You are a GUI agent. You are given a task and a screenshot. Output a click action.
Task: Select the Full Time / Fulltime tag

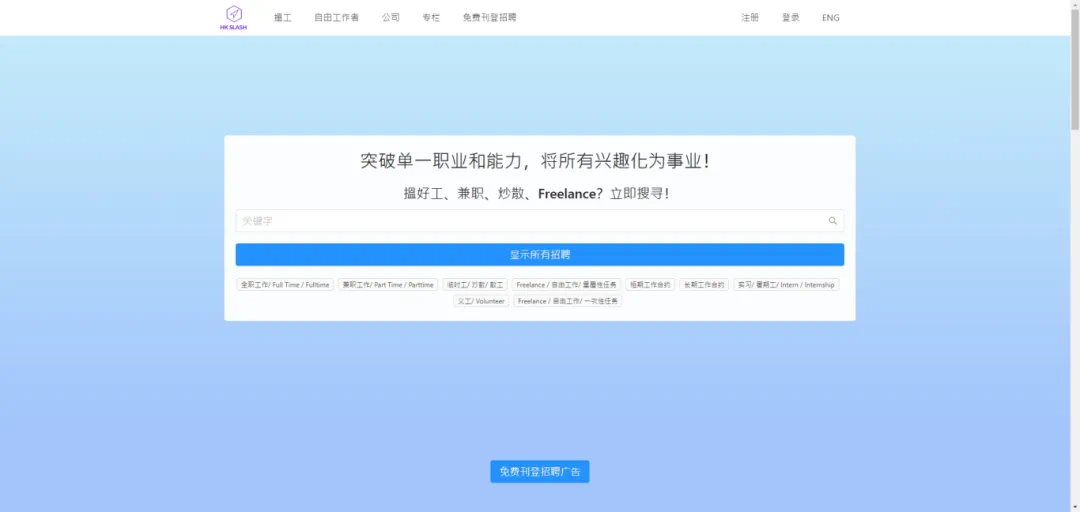[285, 285]
